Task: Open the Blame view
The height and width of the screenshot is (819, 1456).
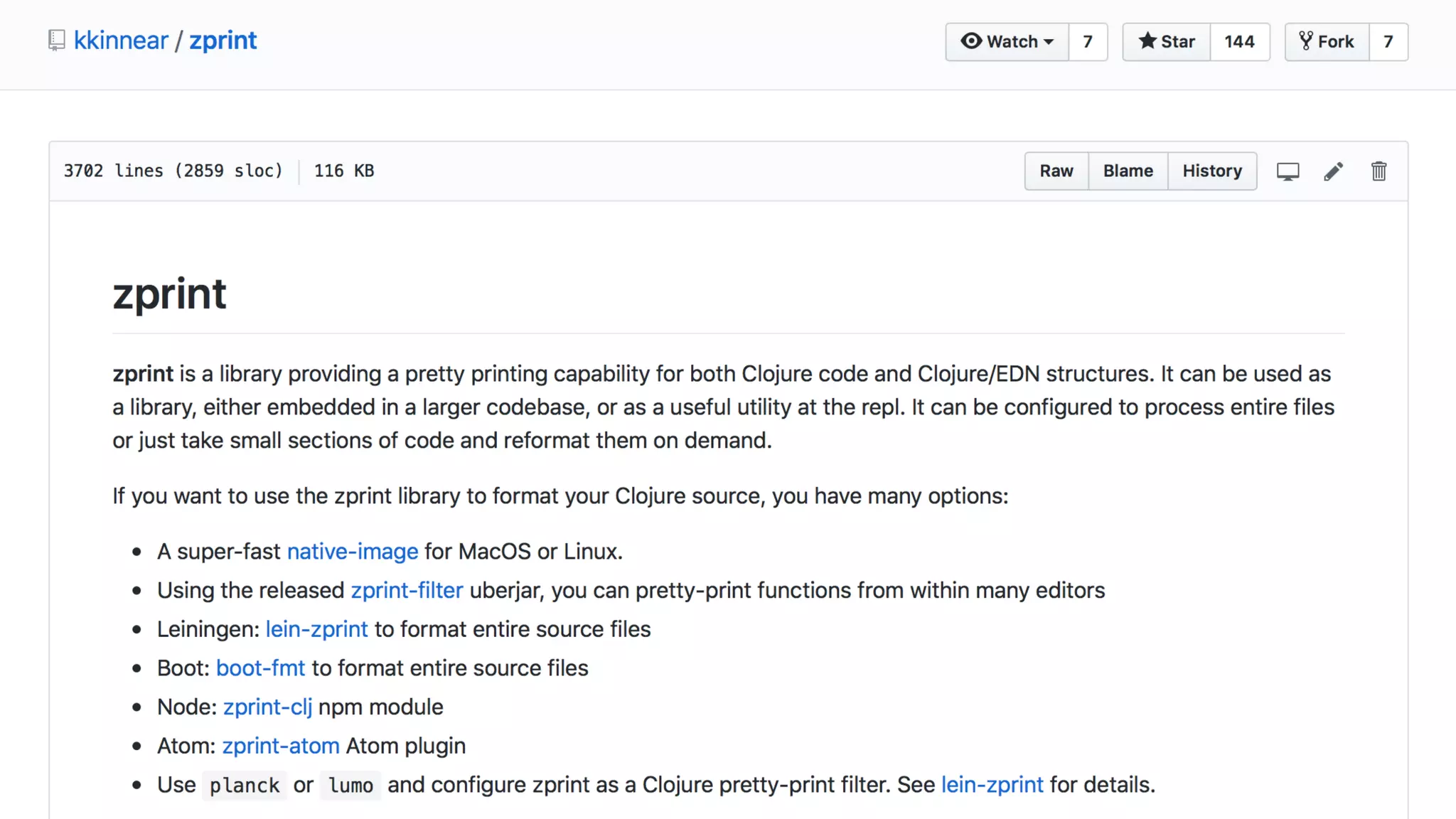Action: coord(1128,171)
